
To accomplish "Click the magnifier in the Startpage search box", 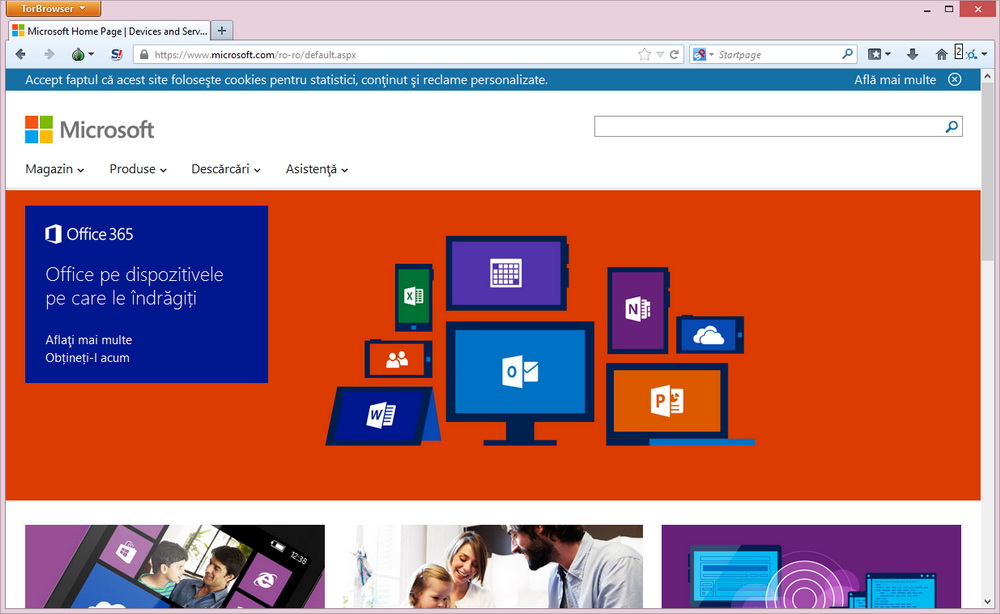I will 847,54.
